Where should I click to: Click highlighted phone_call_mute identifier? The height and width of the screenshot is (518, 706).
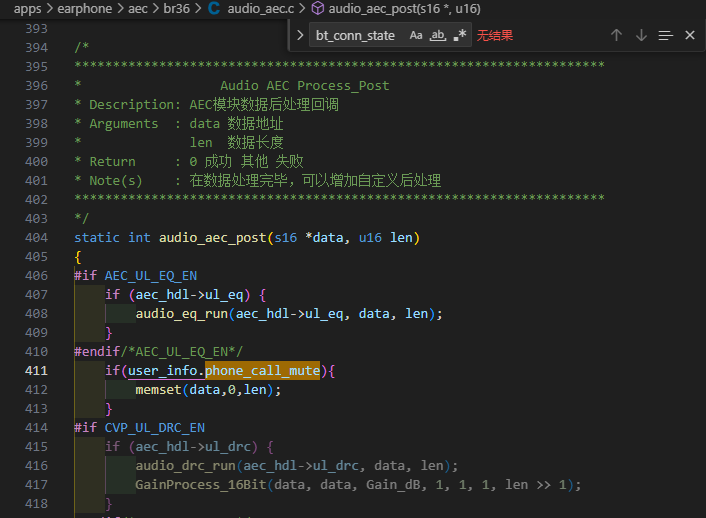(262, 371)
